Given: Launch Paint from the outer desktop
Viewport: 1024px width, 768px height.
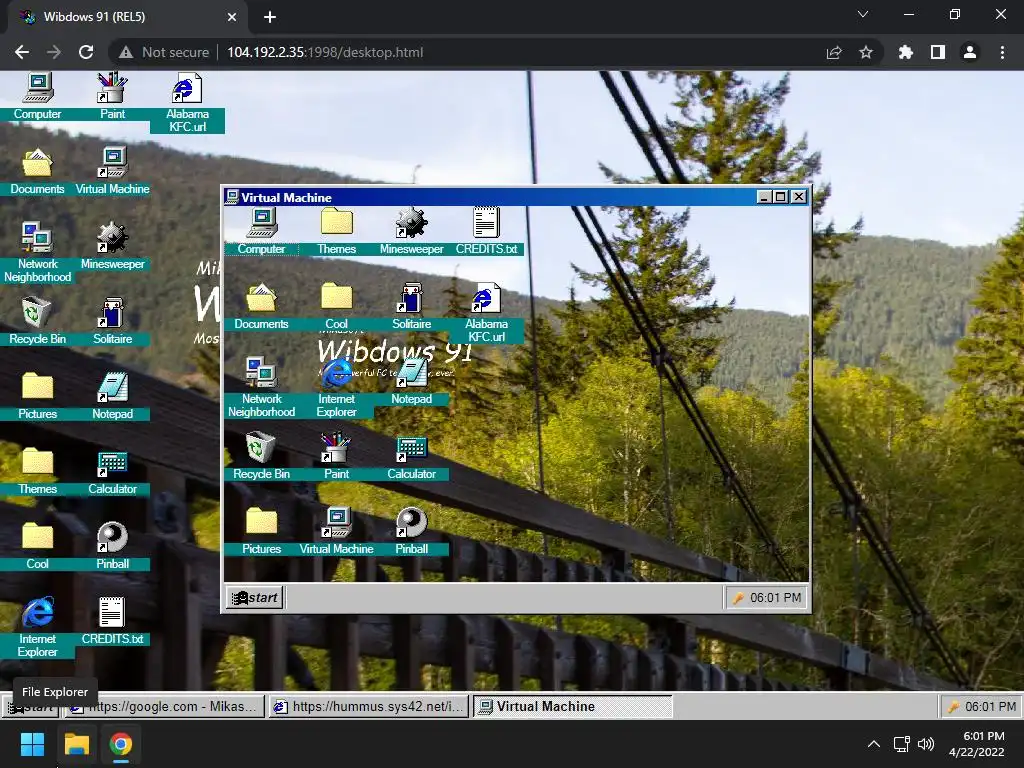Looking at the screenshot, I should click(112, 97).
